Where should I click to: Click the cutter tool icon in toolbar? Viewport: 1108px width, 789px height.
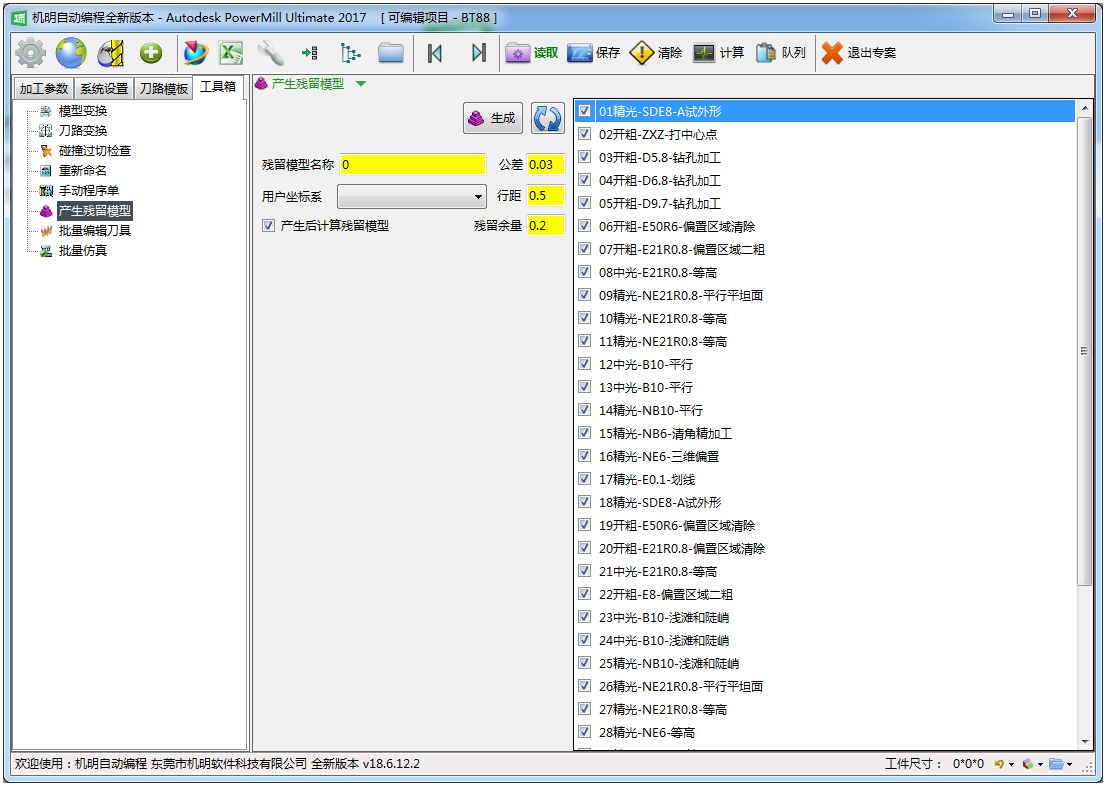[x=111, y=53]
